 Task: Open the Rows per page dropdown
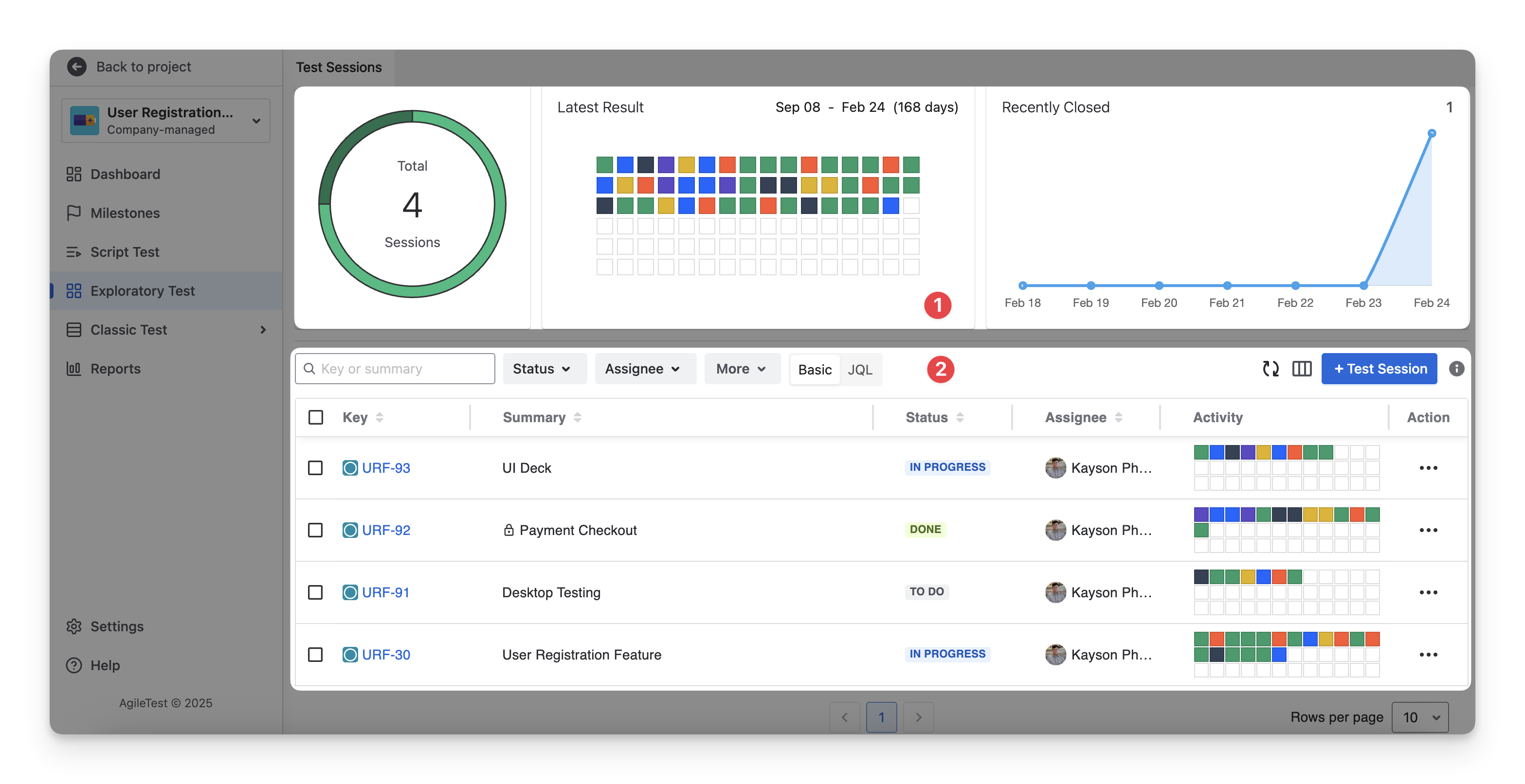(1419, 717)
